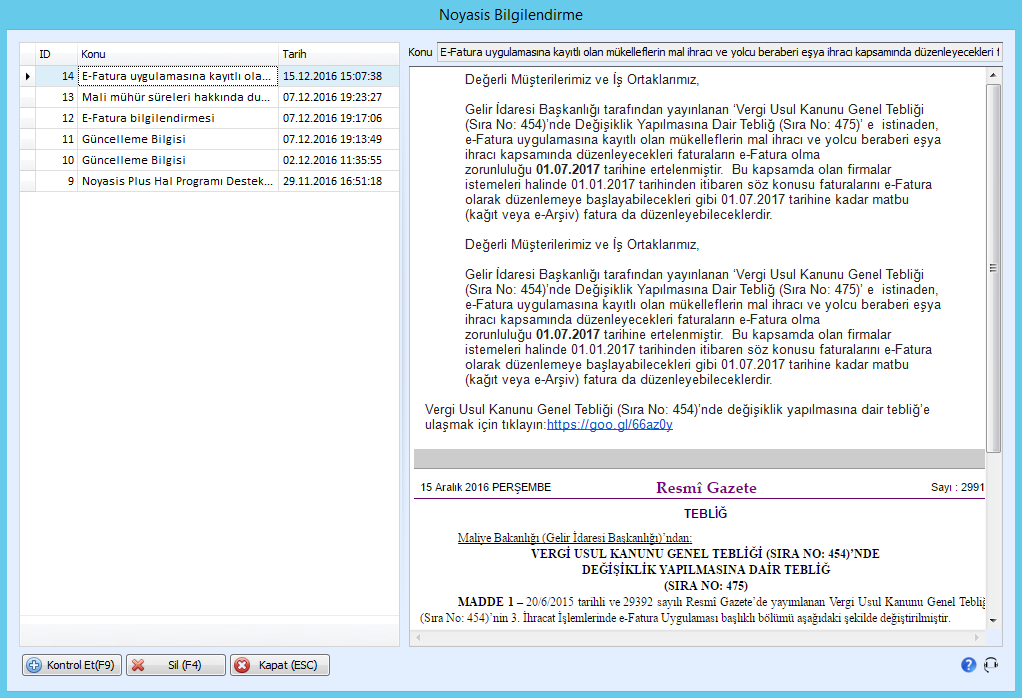The width and height of the screenshot is (1022, 698).
Task: Click 'Maliye Bakanlığı (Gelir İdaresi Başkanlığı)'ndan:' text
Action: coord(574,538)
